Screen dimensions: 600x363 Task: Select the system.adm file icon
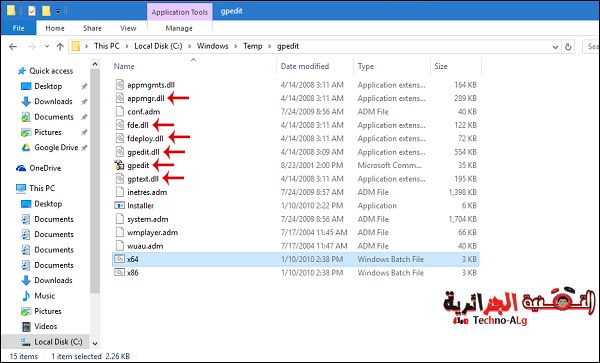[x=120, y=219]
